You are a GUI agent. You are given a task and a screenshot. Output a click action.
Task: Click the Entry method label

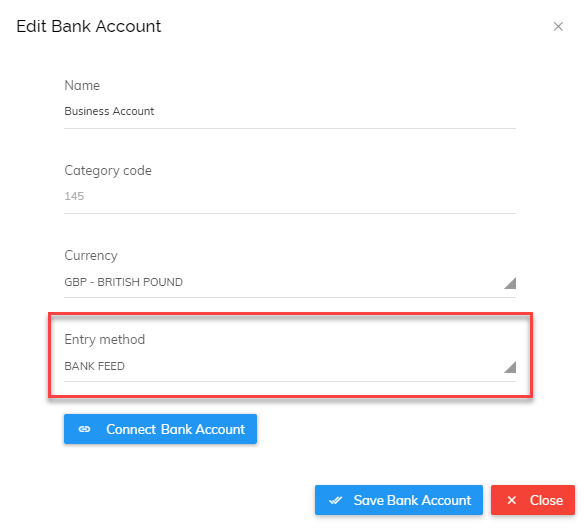[104, 339]
